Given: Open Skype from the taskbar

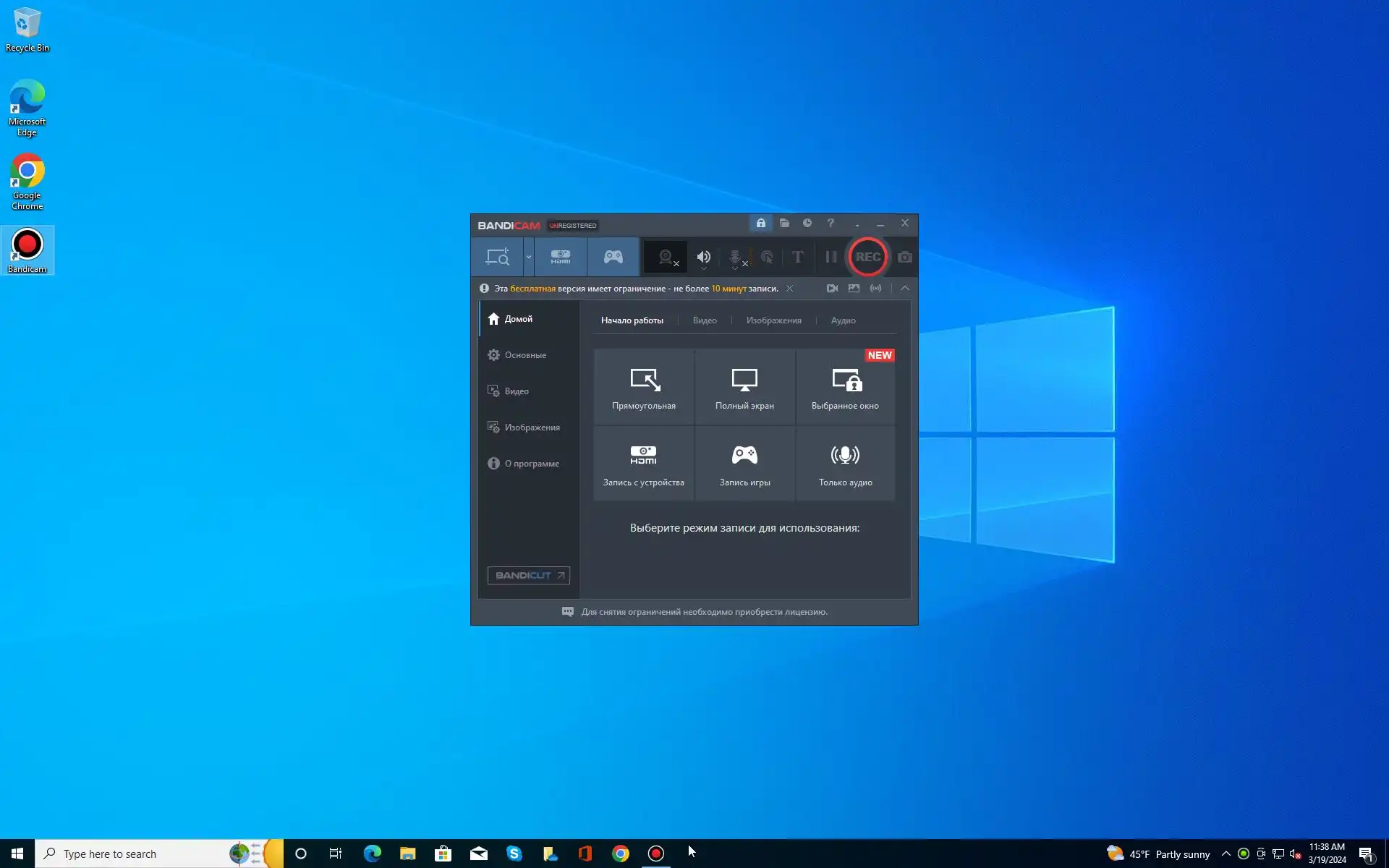Looking at the screenshot, I should pyautogui.click(x=514, y=854).
